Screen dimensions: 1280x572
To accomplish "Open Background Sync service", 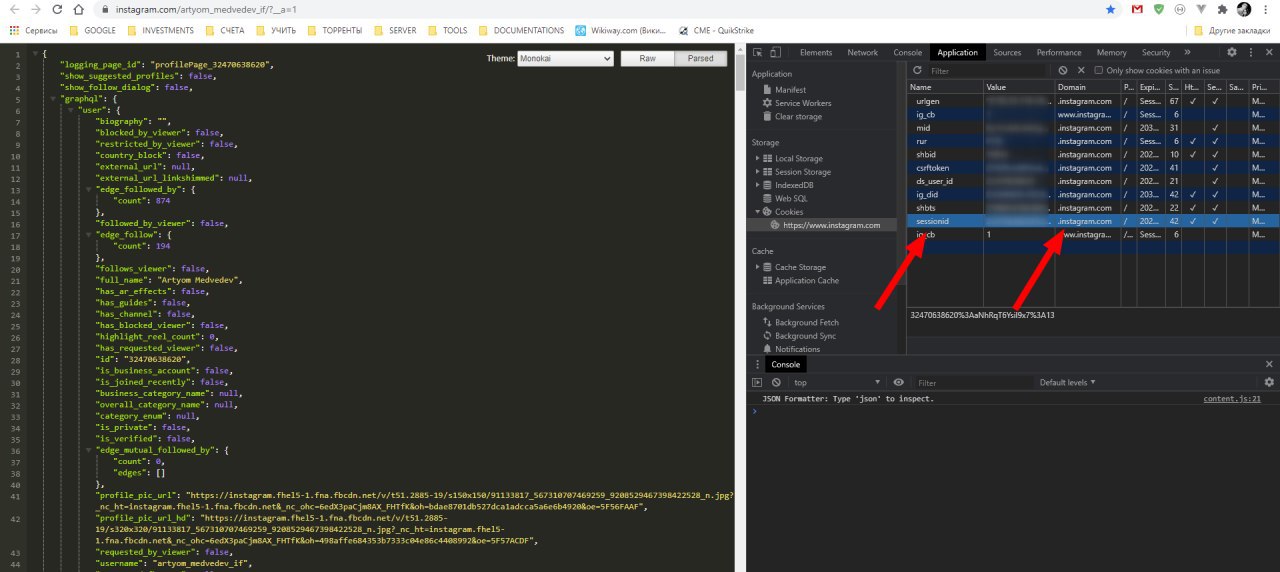I will [805, 336].
